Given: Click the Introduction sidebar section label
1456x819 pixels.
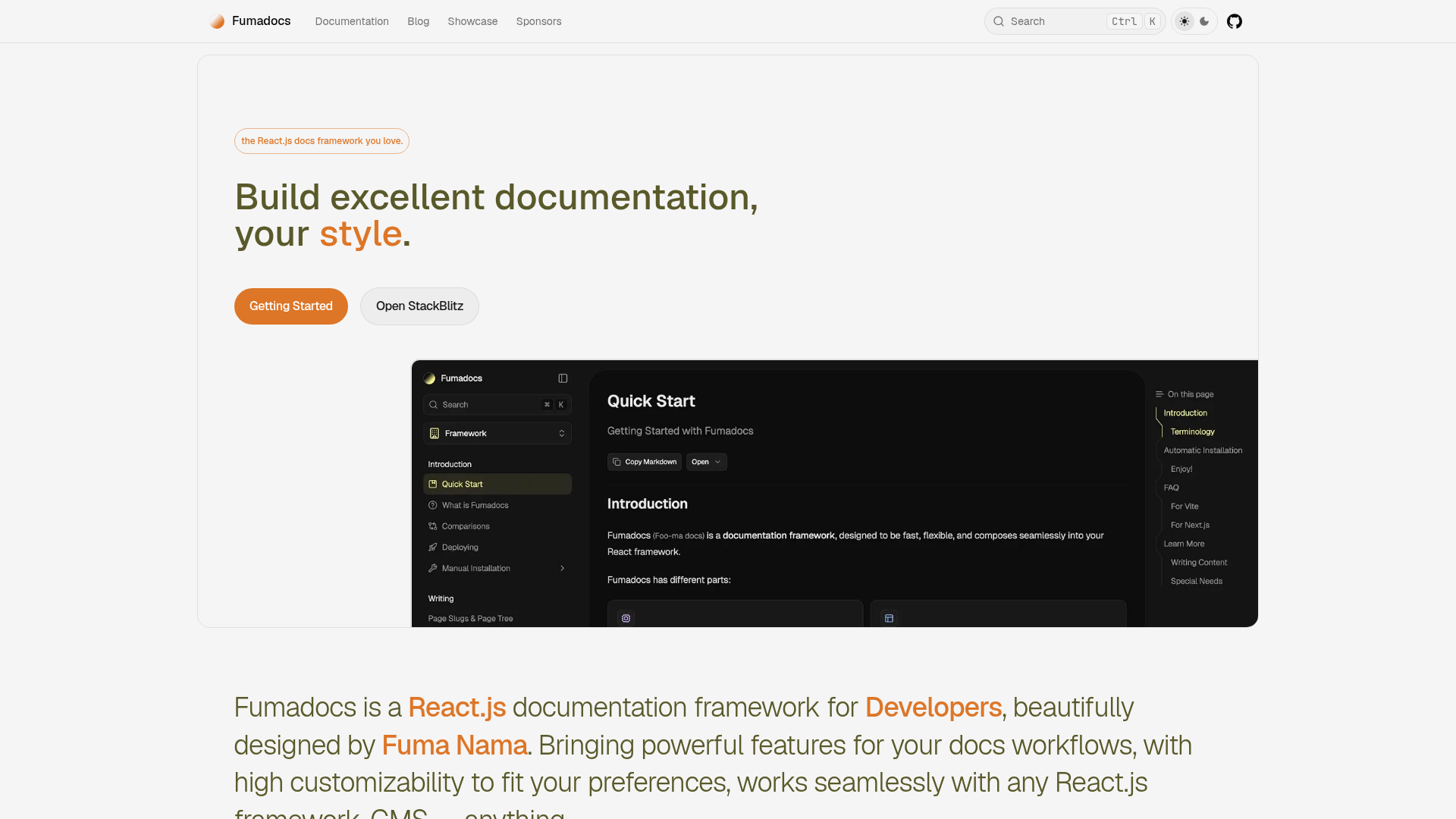Looking at the screenshot, I should coord(450,465).
